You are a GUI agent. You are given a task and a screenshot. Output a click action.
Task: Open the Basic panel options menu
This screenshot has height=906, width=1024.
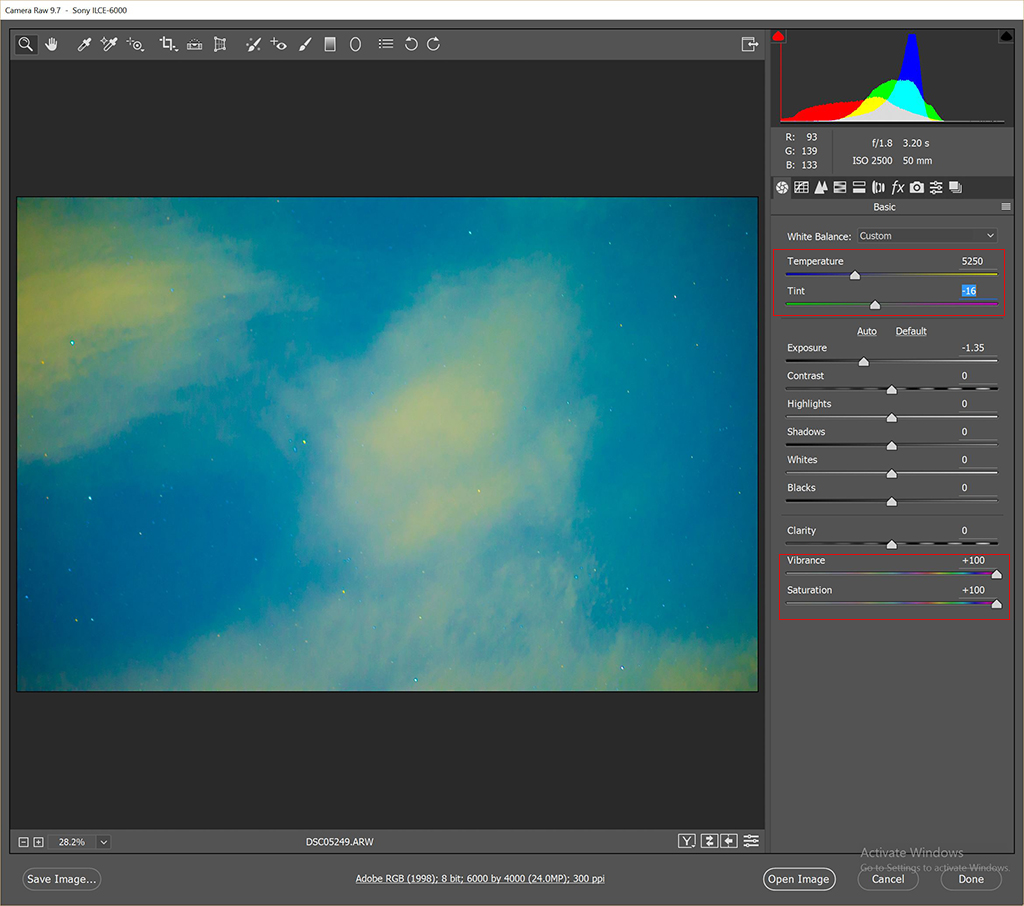[1006, 207]
